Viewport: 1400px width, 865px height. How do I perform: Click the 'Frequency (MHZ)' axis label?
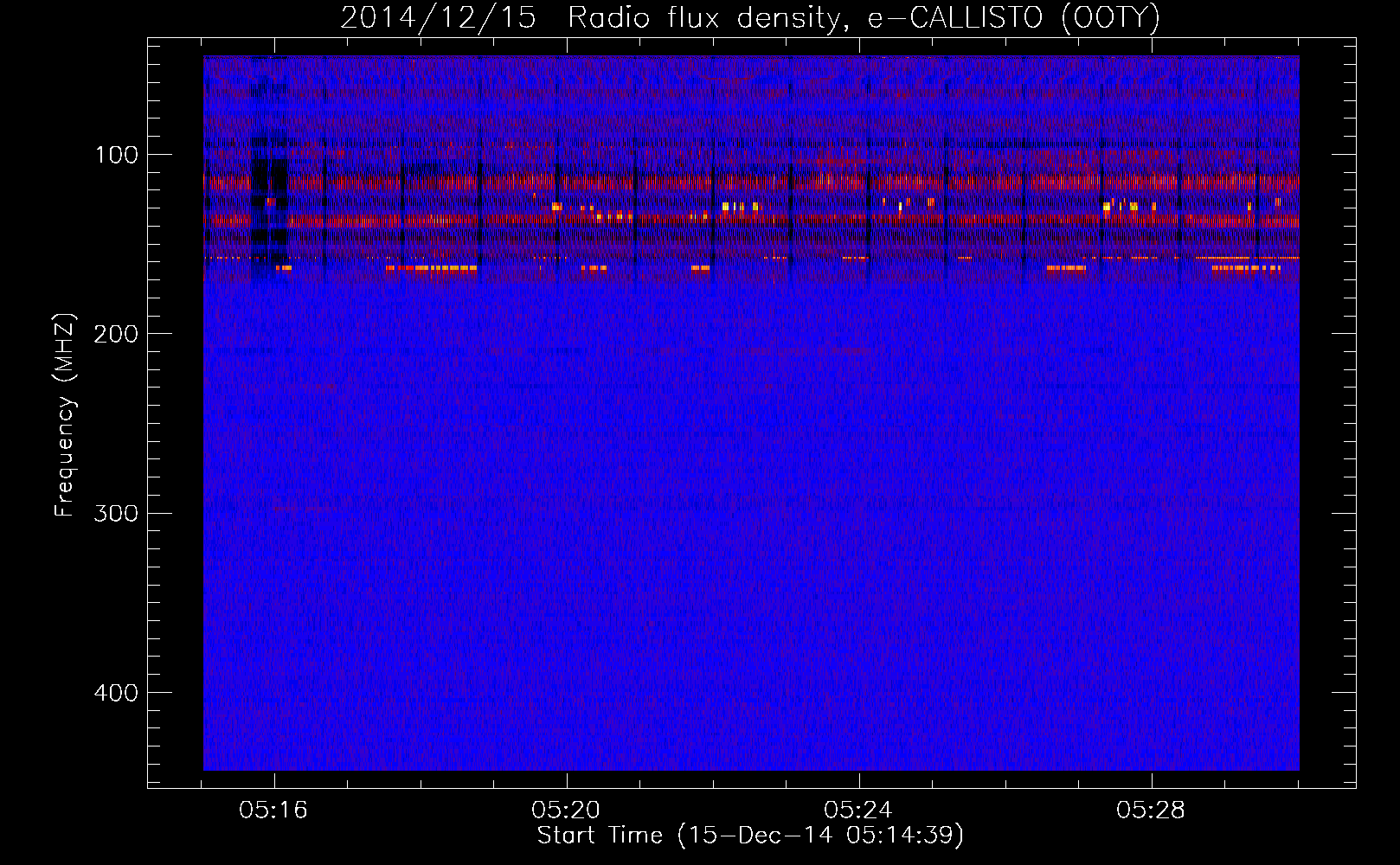(x=65, y=415)
